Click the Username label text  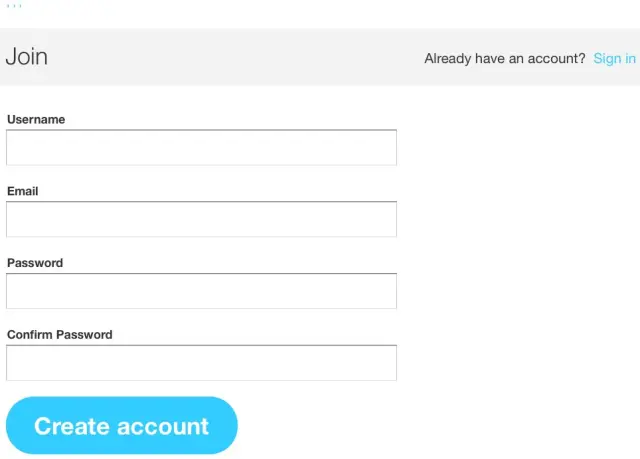36,119
